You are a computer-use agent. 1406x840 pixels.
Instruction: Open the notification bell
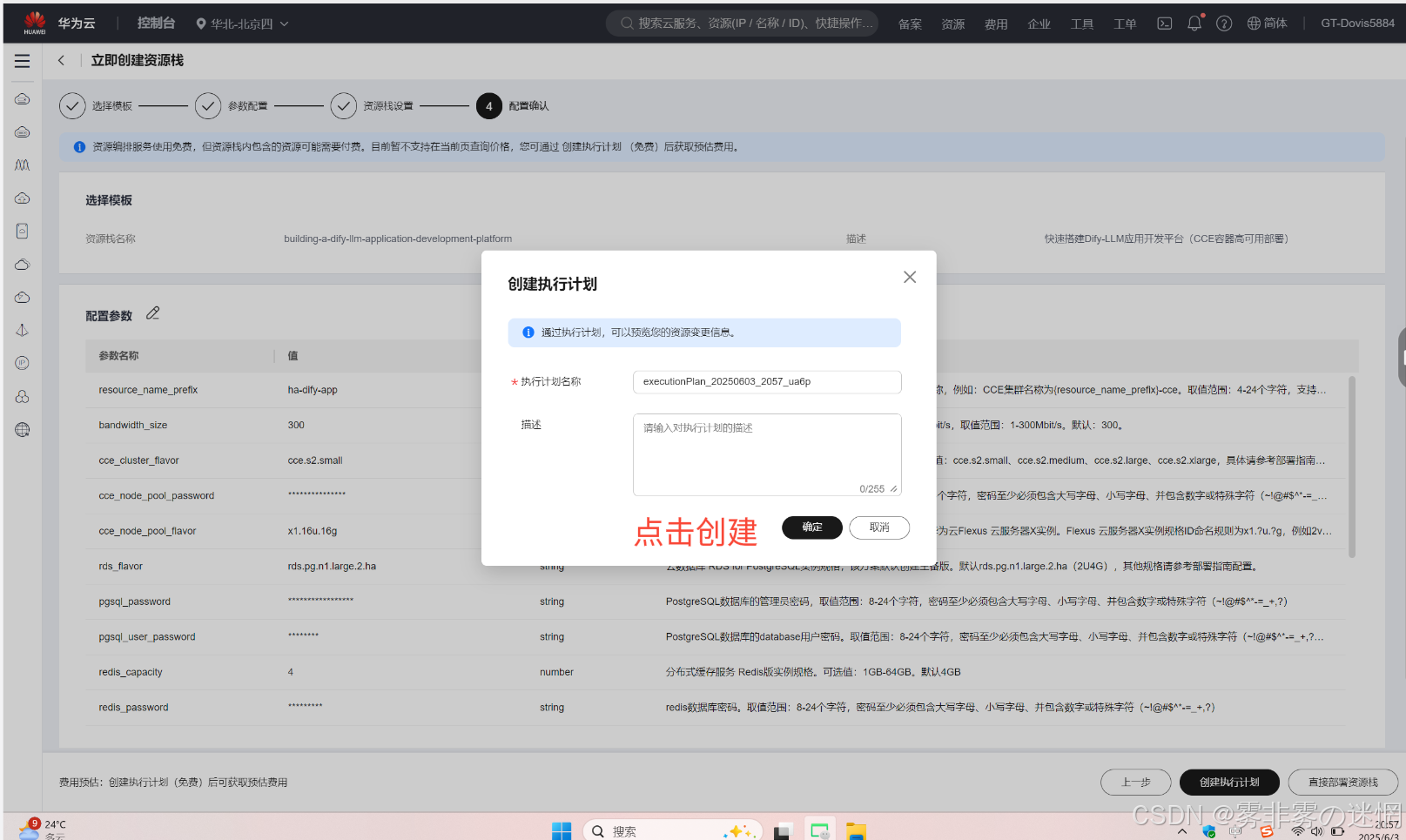click(1194, 24)
